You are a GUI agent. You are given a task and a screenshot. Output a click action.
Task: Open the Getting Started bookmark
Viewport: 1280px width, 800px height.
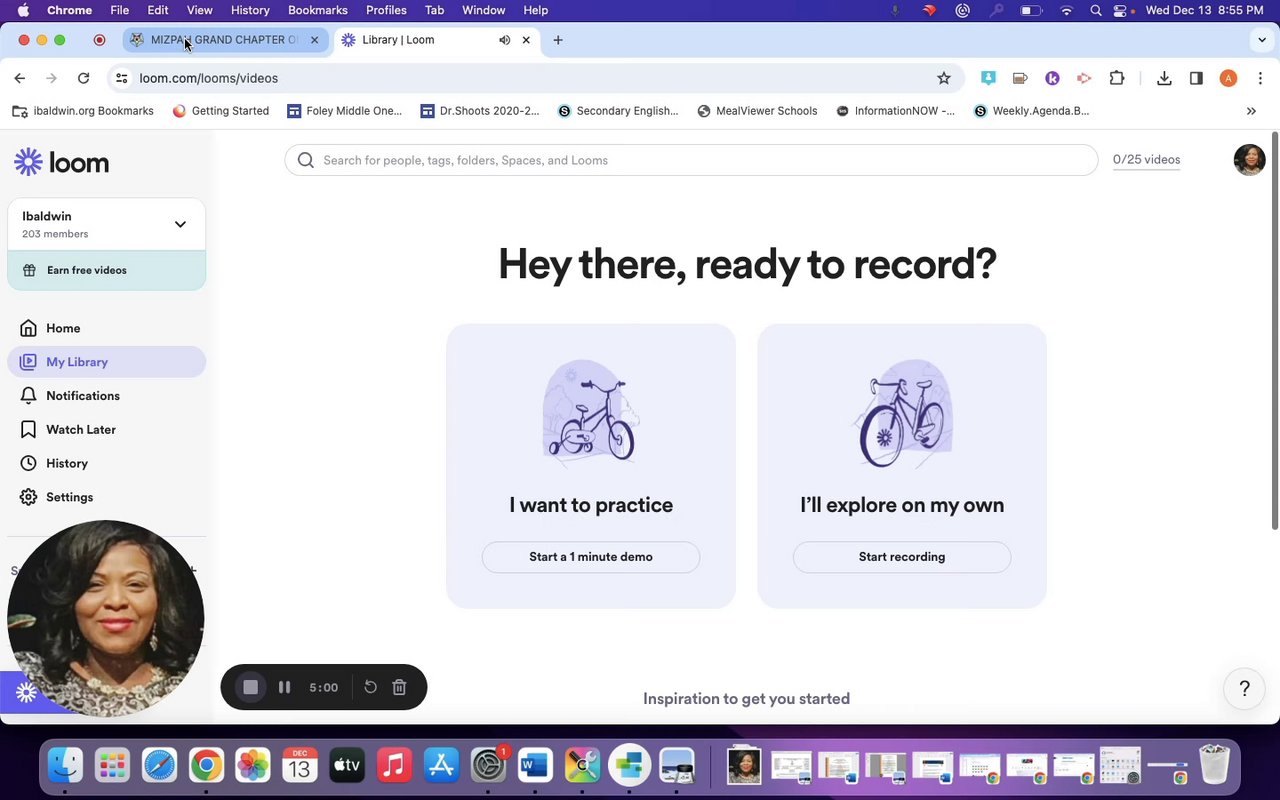(221, 111)
